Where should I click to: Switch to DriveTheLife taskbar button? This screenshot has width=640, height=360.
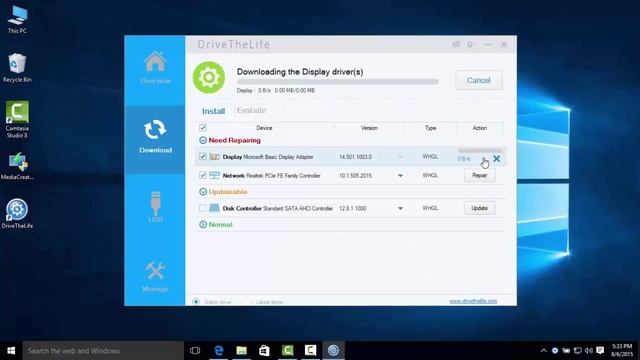(x=333, y=351)
